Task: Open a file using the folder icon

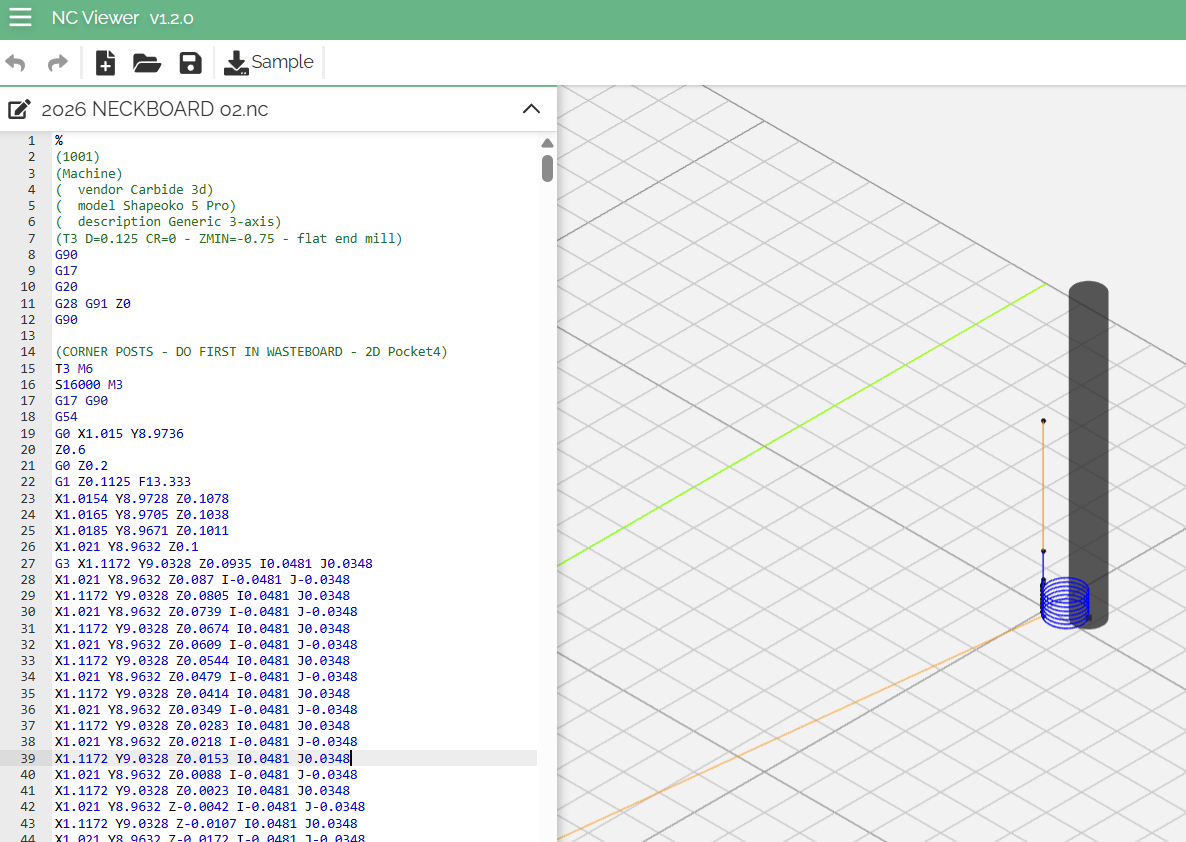Action: [x=147, y=63]
